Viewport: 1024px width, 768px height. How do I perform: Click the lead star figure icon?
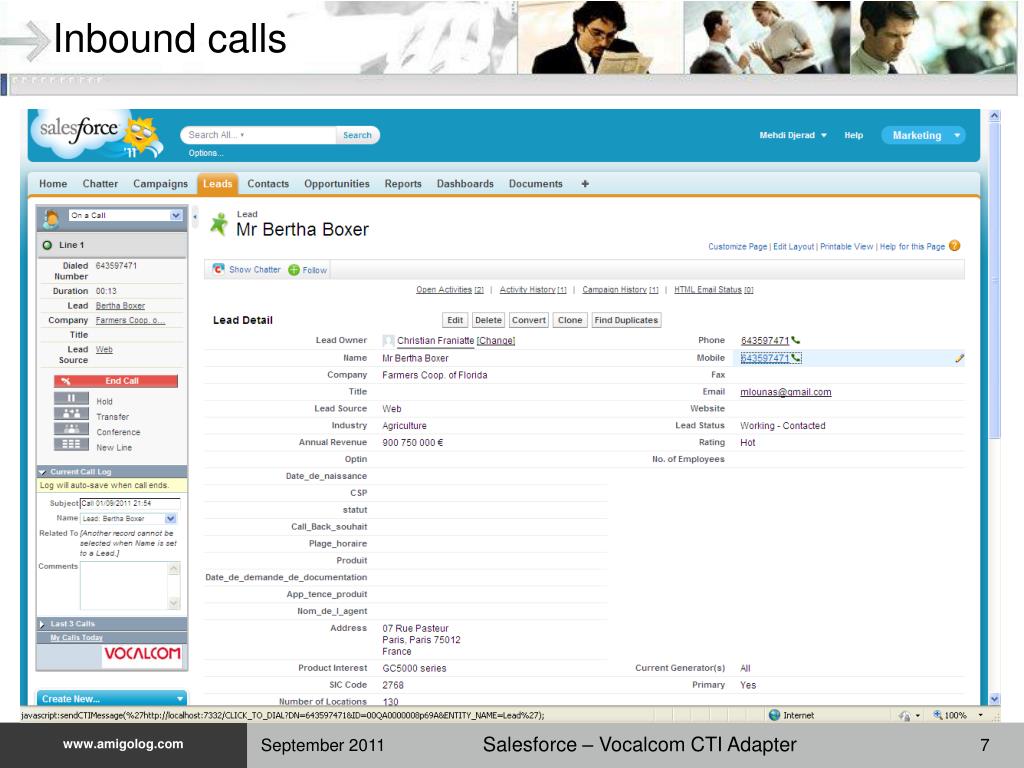click(219, 224)
